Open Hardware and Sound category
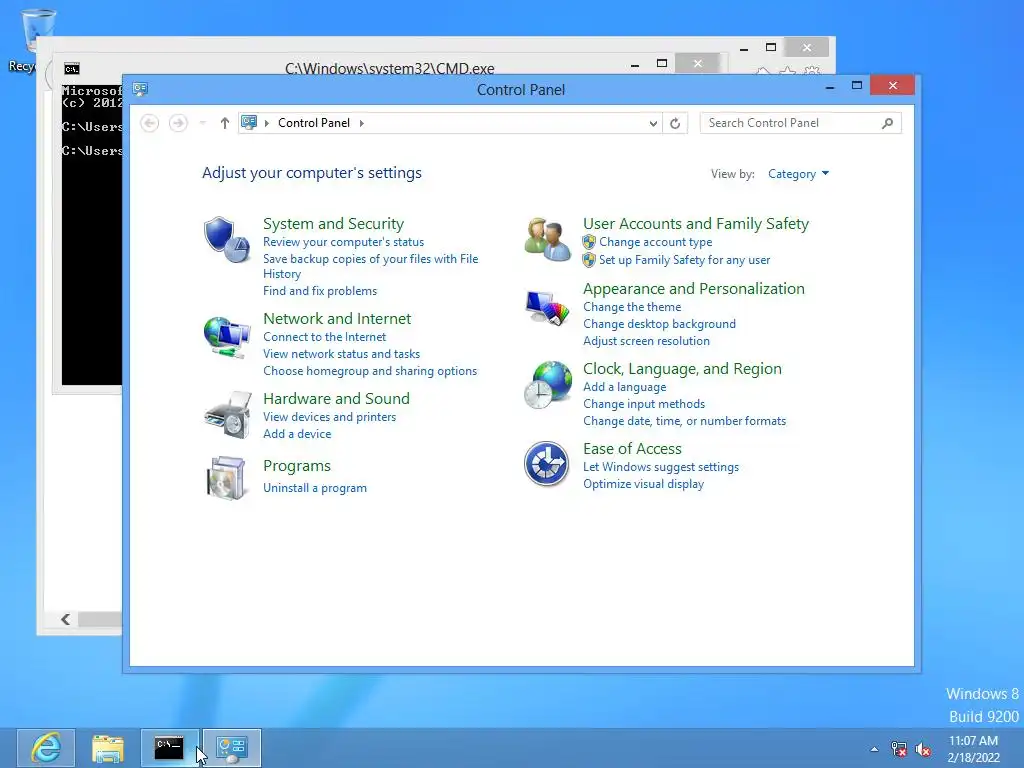 (336, 398)
